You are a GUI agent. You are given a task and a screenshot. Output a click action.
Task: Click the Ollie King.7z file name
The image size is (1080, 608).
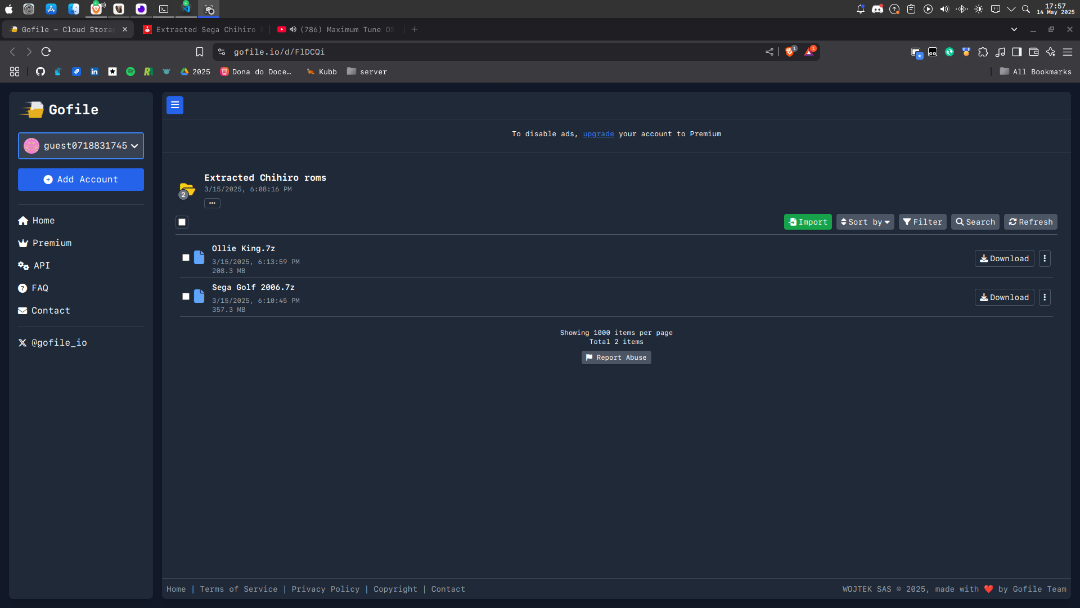coord(243,249)
